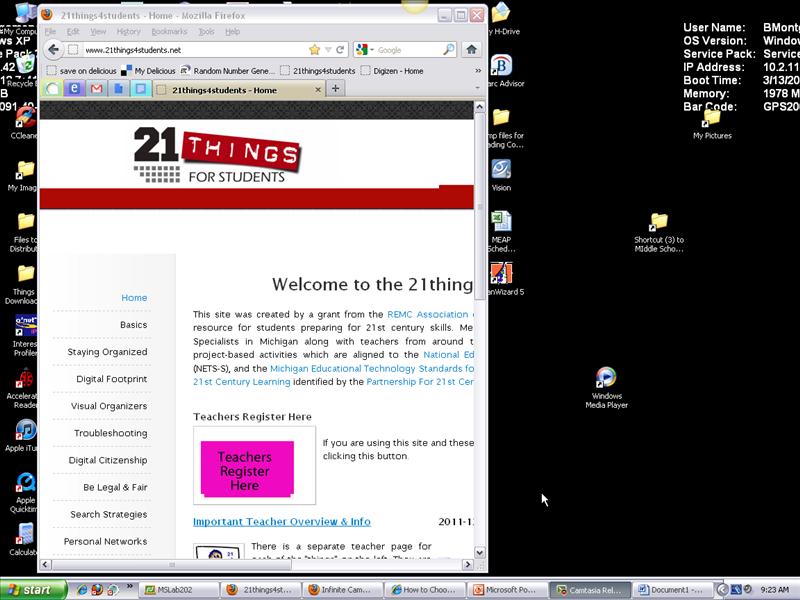Screen dimensions: 800x600
Task: Launch Internet Explorer from Quick Launch
Action: (82, 590)
